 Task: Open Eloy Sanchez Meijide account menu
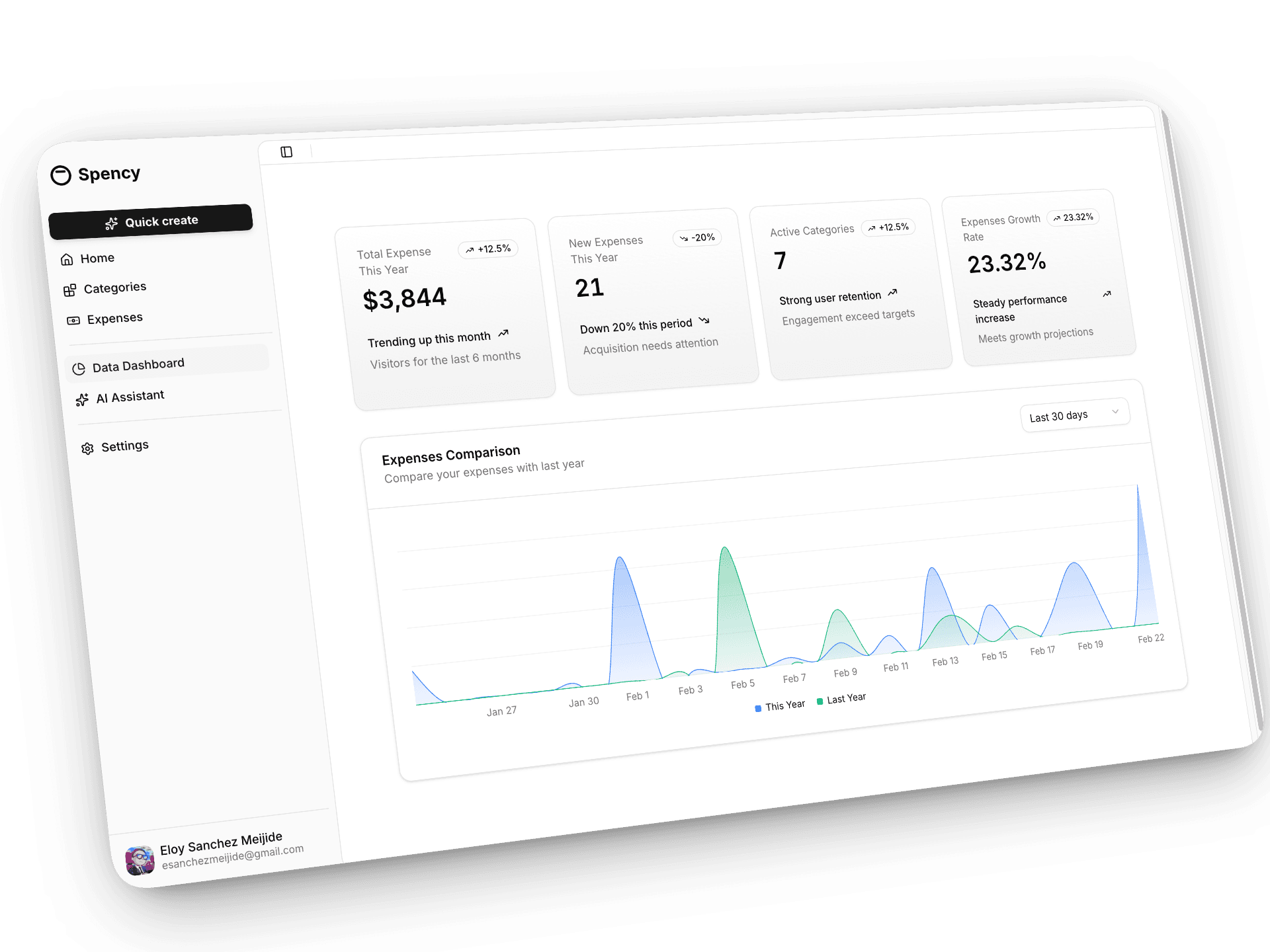point(221,844)
